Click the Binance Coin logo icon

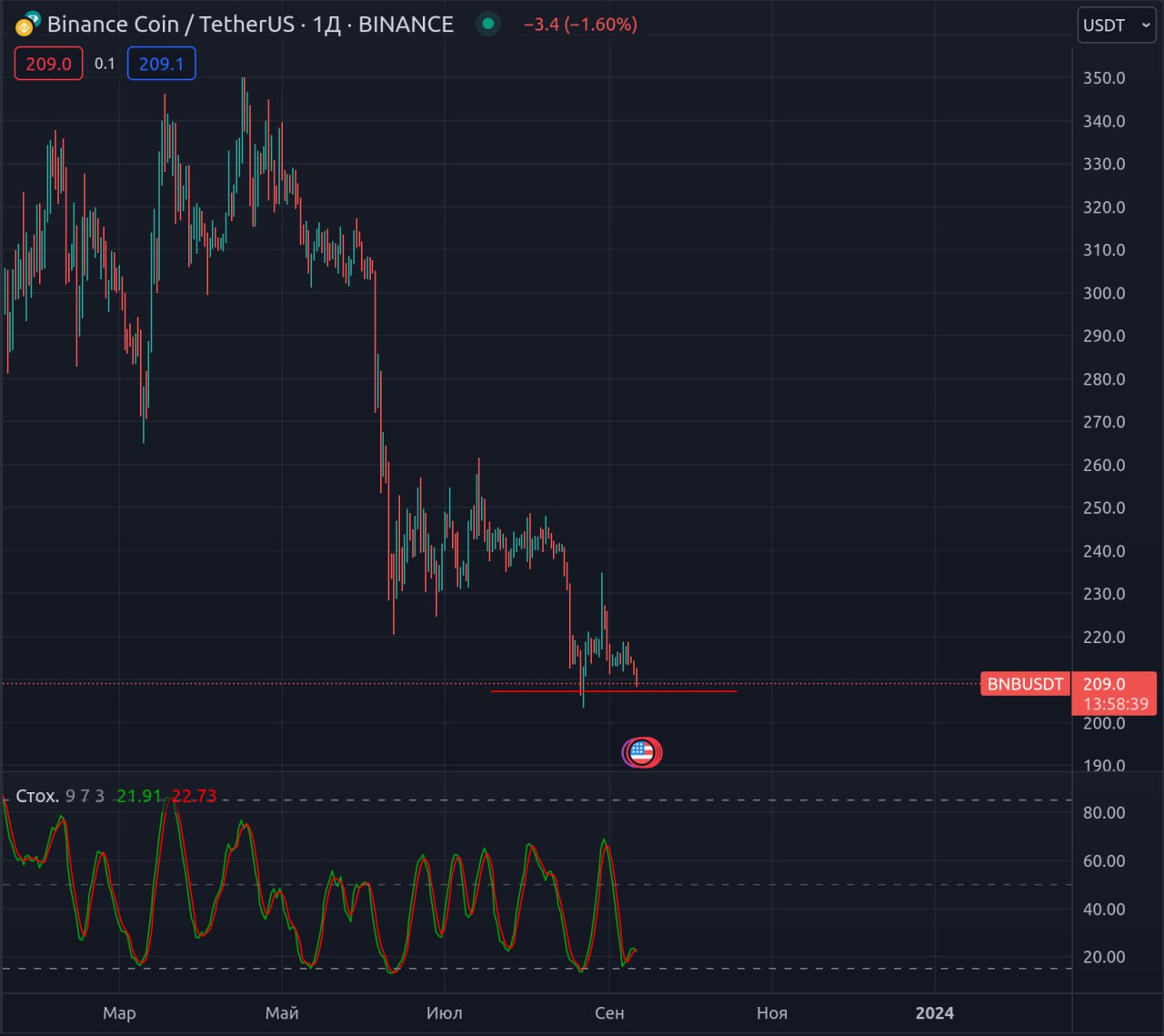[x=25, y=26]
